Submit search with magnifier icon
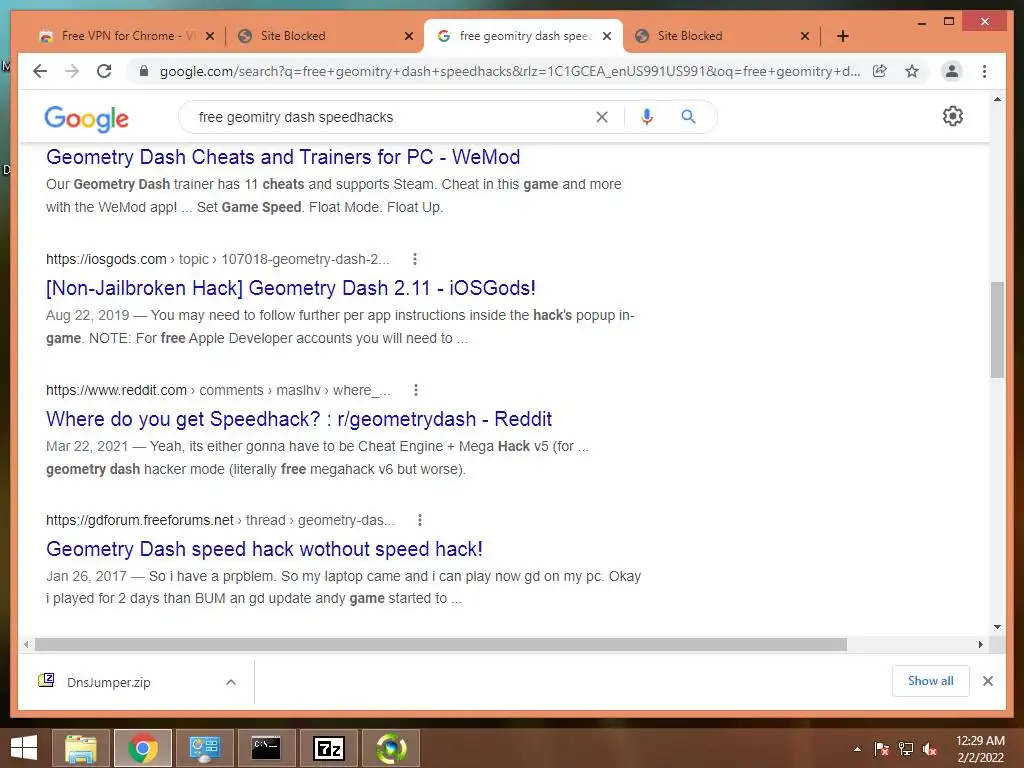Viewport: 1024px width, 768px height. click(688, 117)
